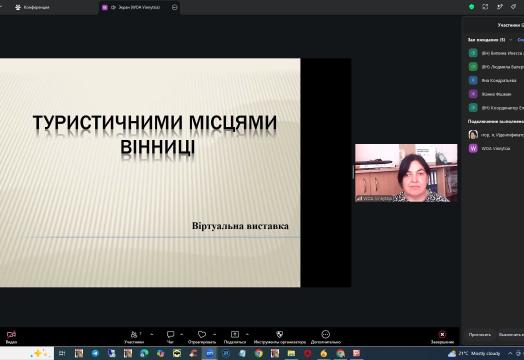Screen dimensions: 524x360
Task: Switch to the Конференция tab
Action: [32, 7]
